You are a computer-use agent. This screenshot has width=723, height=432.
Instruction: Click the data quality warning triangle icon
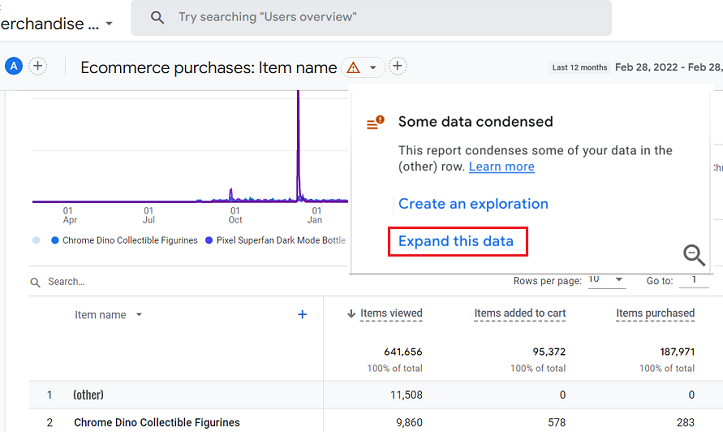[353, 68]
